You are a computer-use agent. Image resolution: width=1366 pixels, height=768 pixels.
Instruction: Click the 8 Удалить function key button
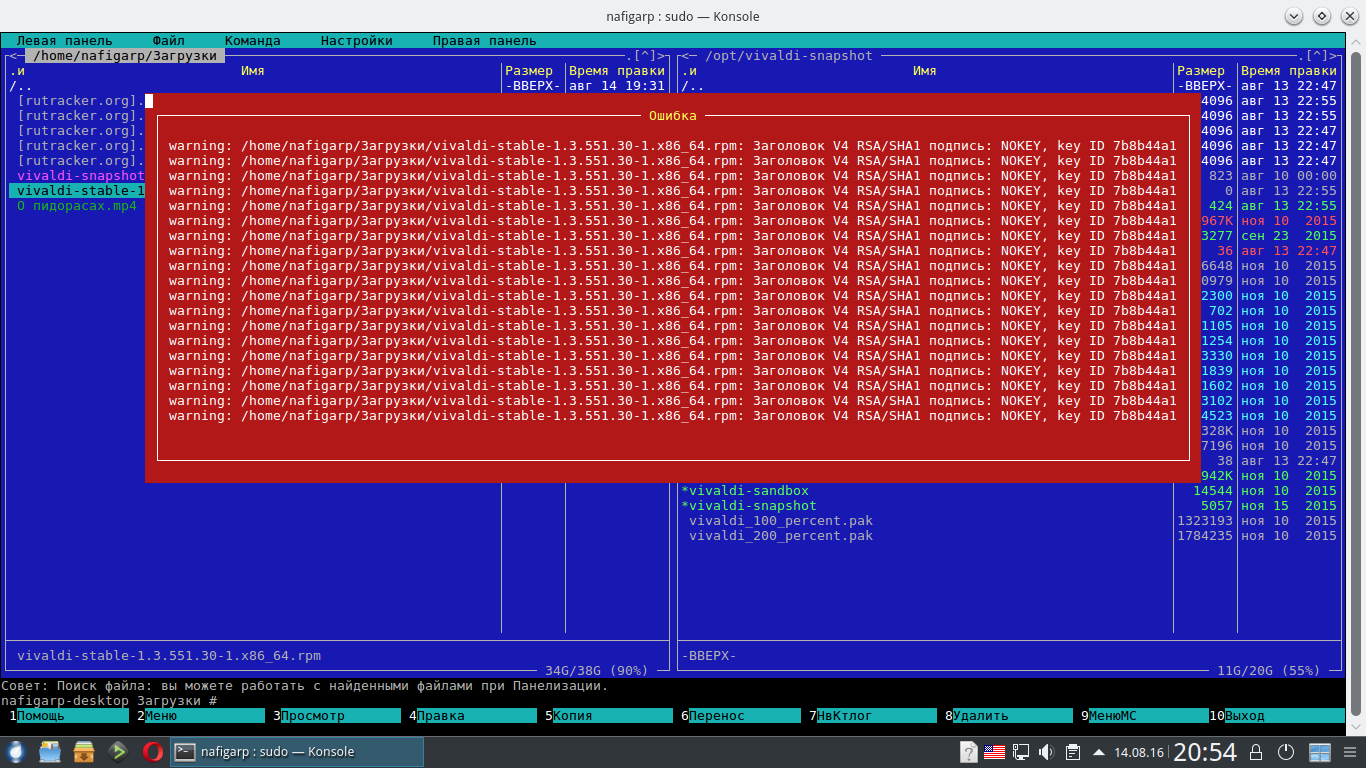[x=1009, y=716]
